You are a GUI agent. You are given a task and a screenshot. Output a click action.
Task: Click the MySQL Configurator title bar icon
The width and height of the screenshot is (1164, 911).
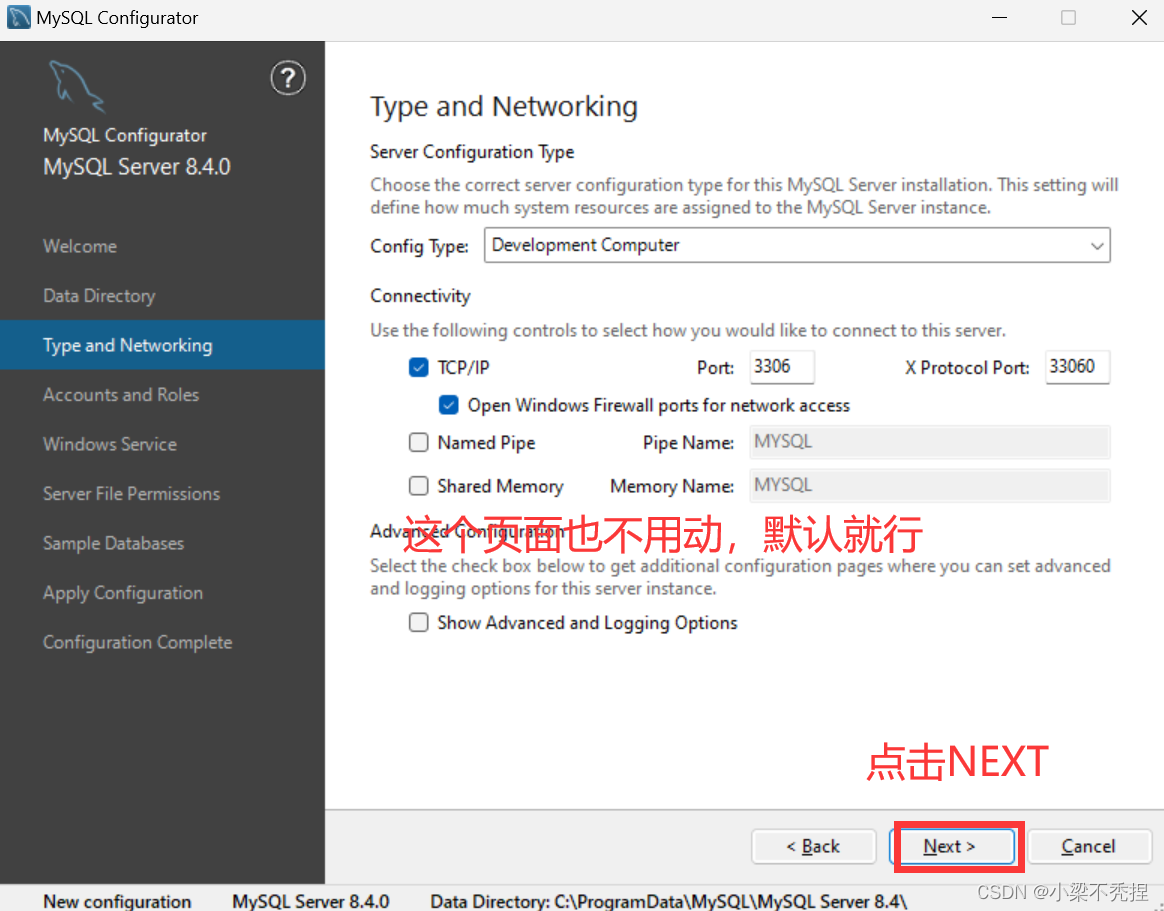[19, 17]
